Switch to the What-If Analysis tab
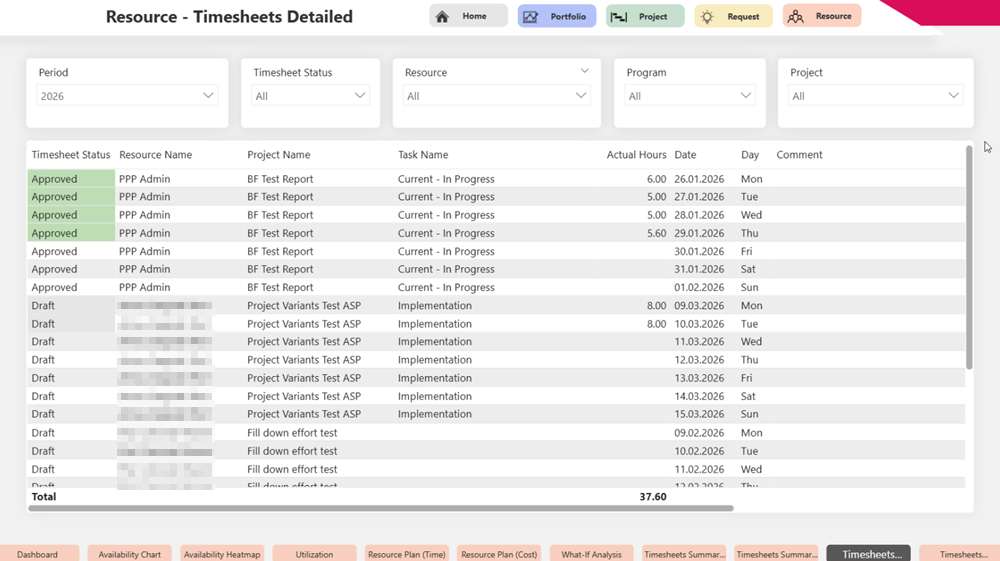Viewport: 1000px width, 561px height. [591, 554]
